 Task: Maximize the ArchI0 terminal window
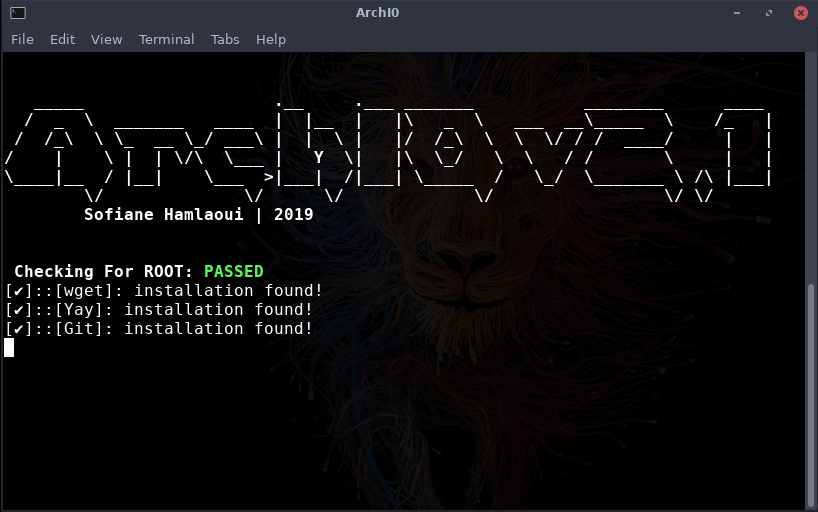pos(768,13)
